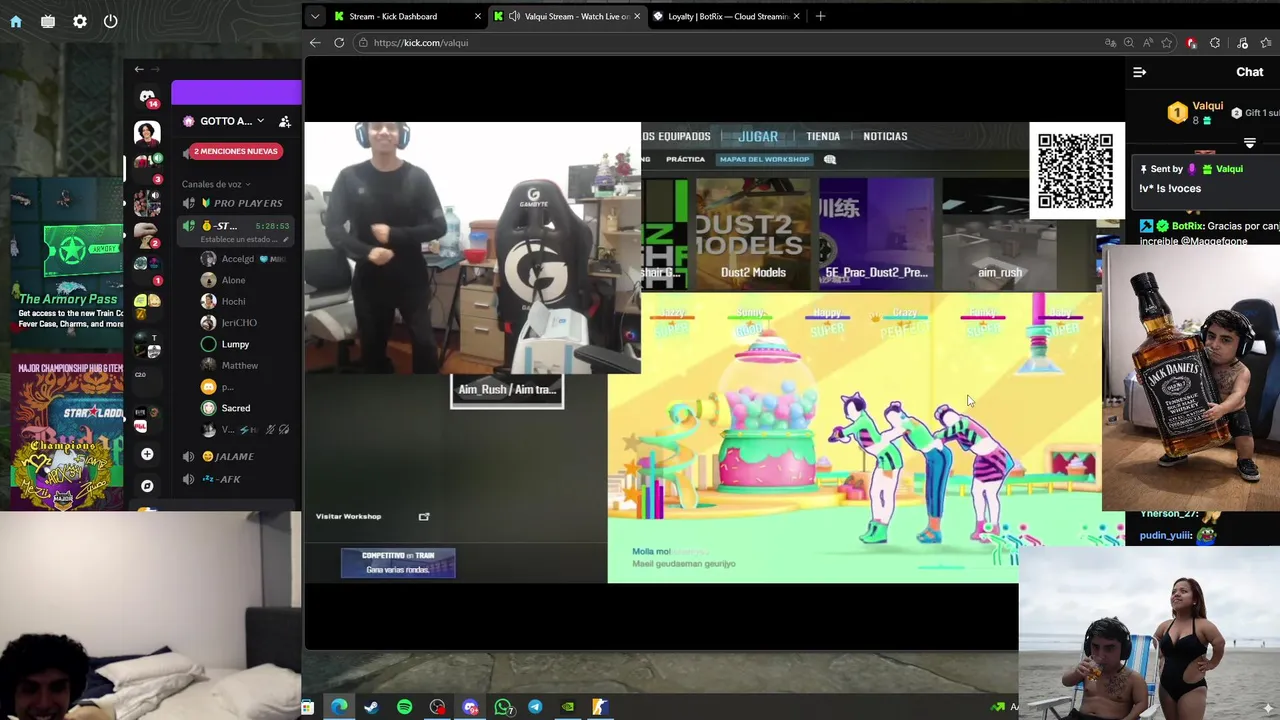Screen dimensions: 1280x720
Task: Select the JALAME voice channel
Action: (235, 456)
